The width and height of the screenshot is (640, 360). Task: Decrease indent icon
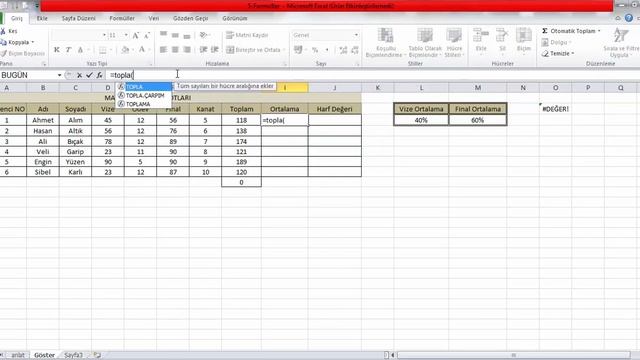[203, 50]
